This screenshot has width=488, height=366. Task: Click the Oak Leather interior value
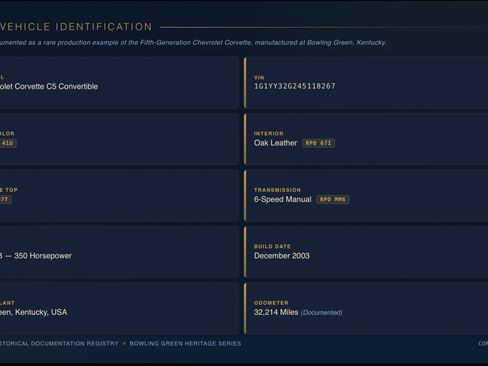coord(275,143)
